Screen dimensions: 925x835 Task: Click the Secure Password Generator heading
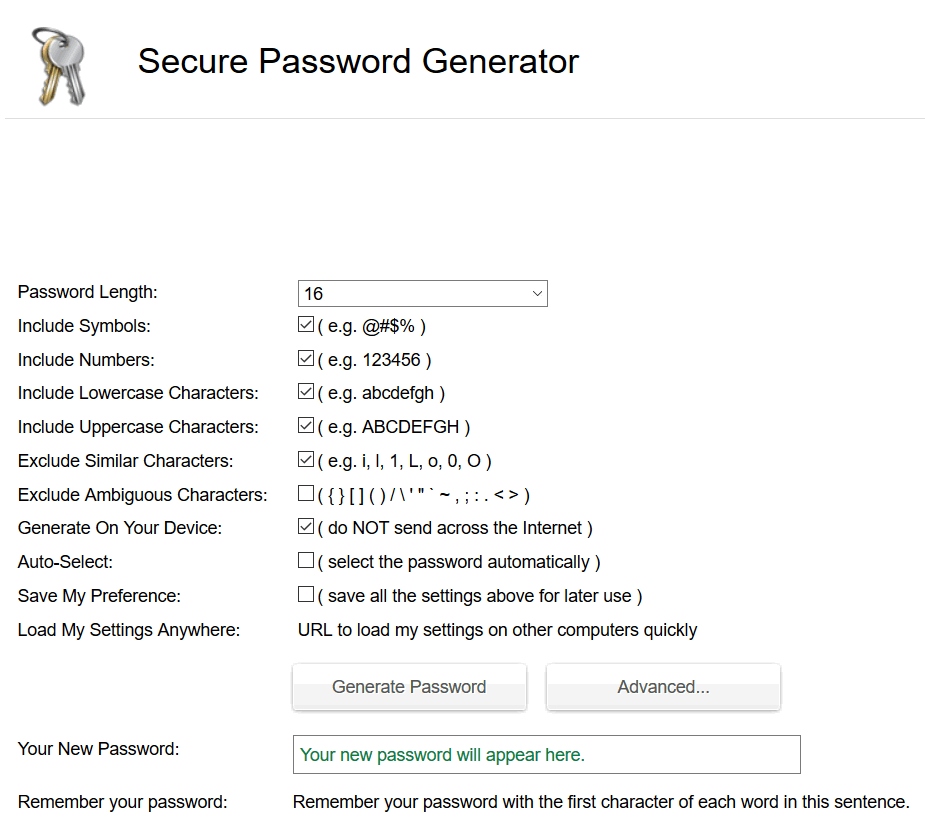click(x=358, y=61)
